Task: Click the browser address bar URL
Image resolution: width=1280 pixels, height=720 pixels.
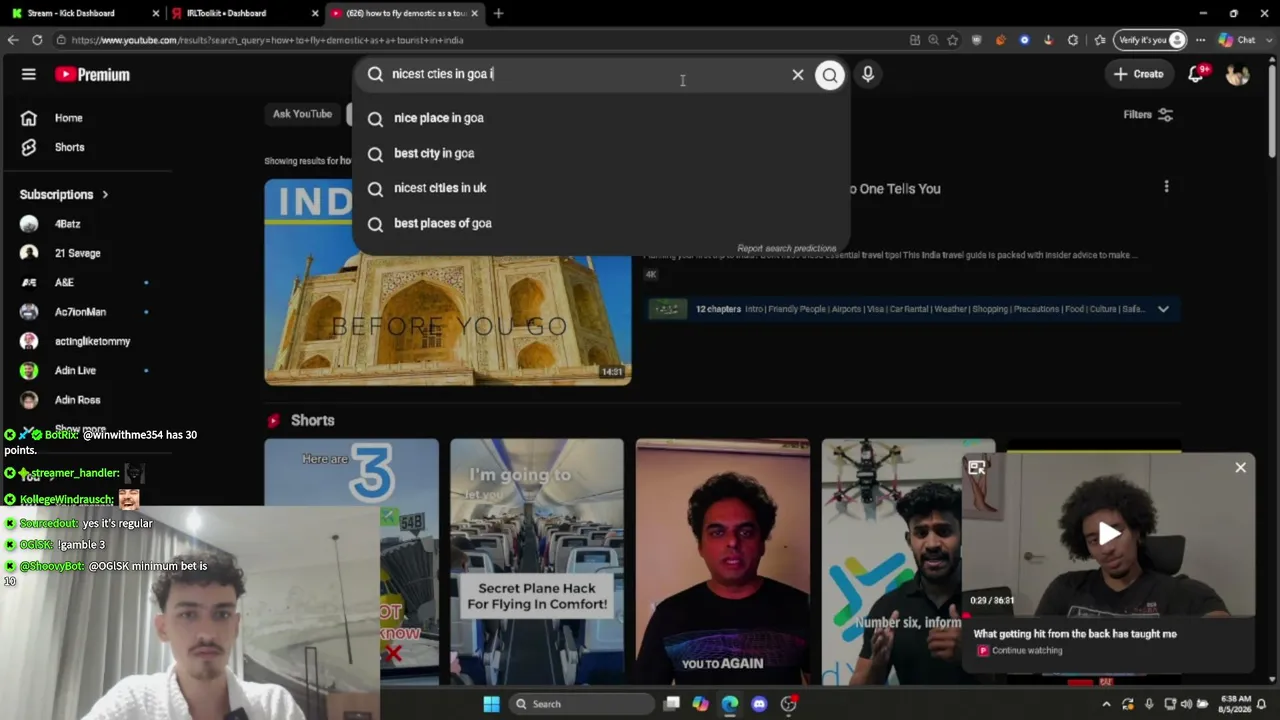Action: pyautogui.click(x=267, y=40)
